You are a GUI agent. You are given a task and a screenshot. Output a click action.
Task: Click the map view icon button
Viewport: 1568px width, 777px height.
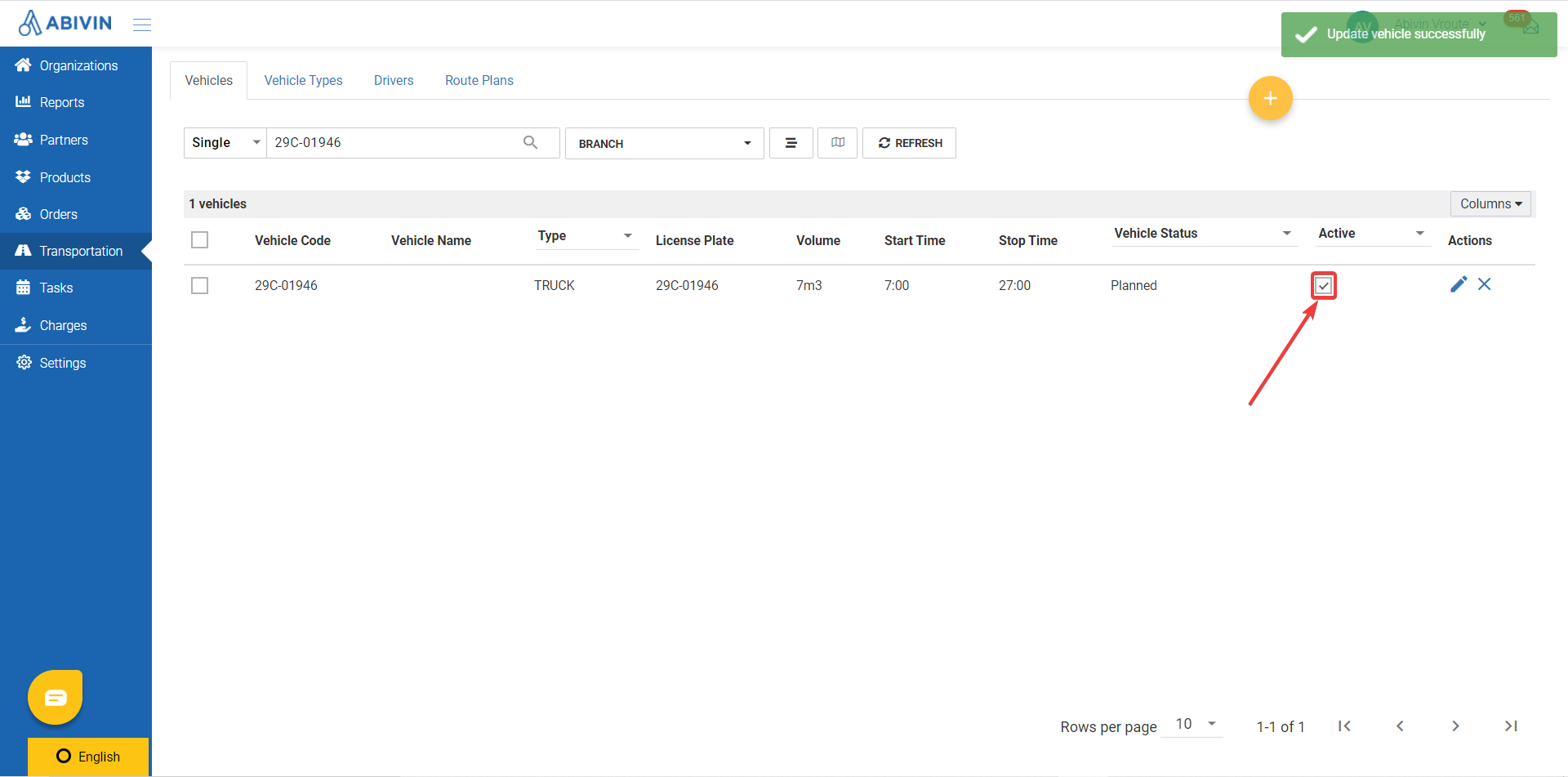pyautogui.click(x=838, y=143)
